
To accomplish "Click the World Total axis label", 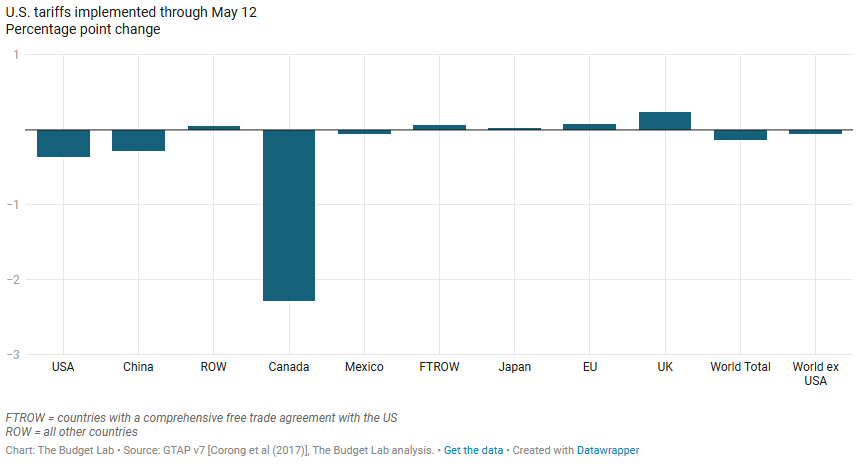I will tap(740, 367).
